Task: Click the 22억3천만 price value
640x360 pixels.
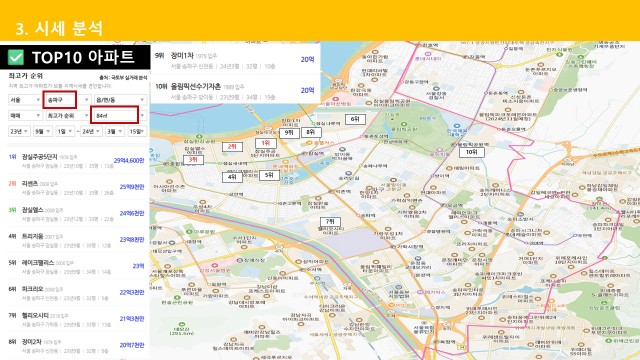Action: [x=132, y=292]
